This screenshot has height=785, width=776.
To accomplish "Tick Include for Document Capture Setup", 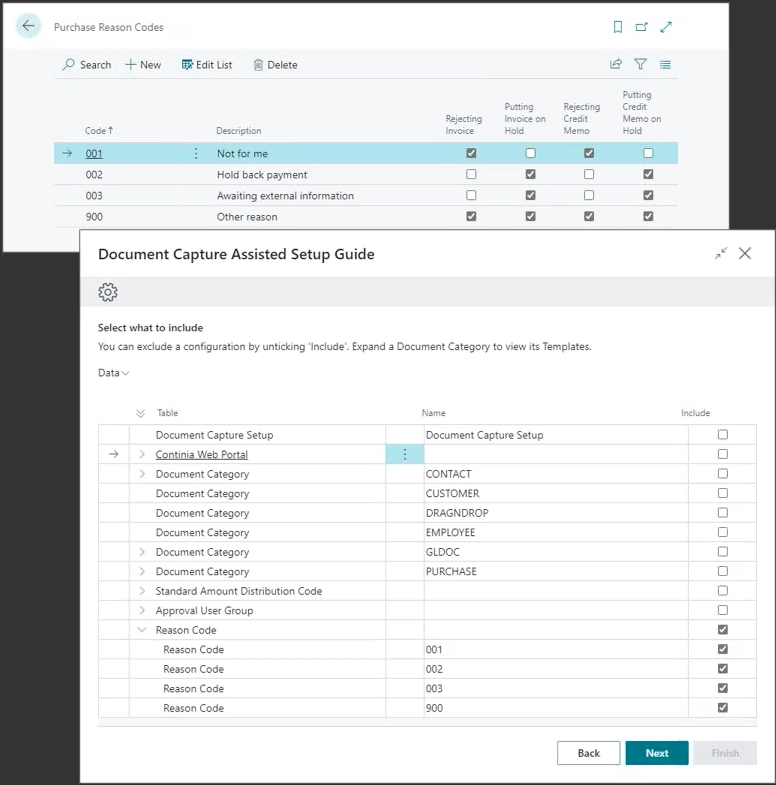I will [x=722, y=435].
